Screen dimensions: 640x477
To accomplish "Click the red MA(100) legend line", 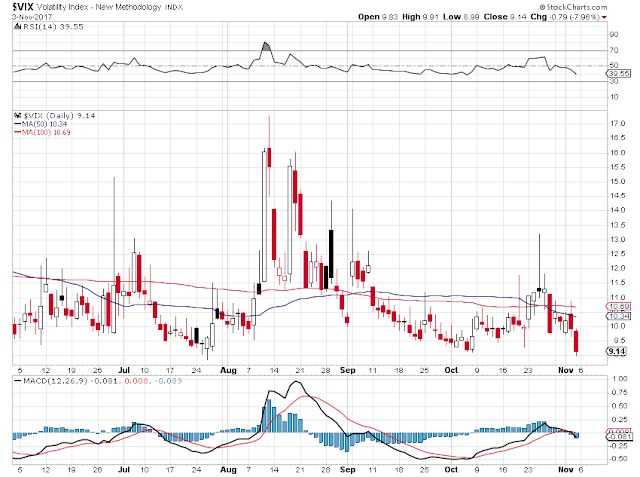I will point(18,132).
